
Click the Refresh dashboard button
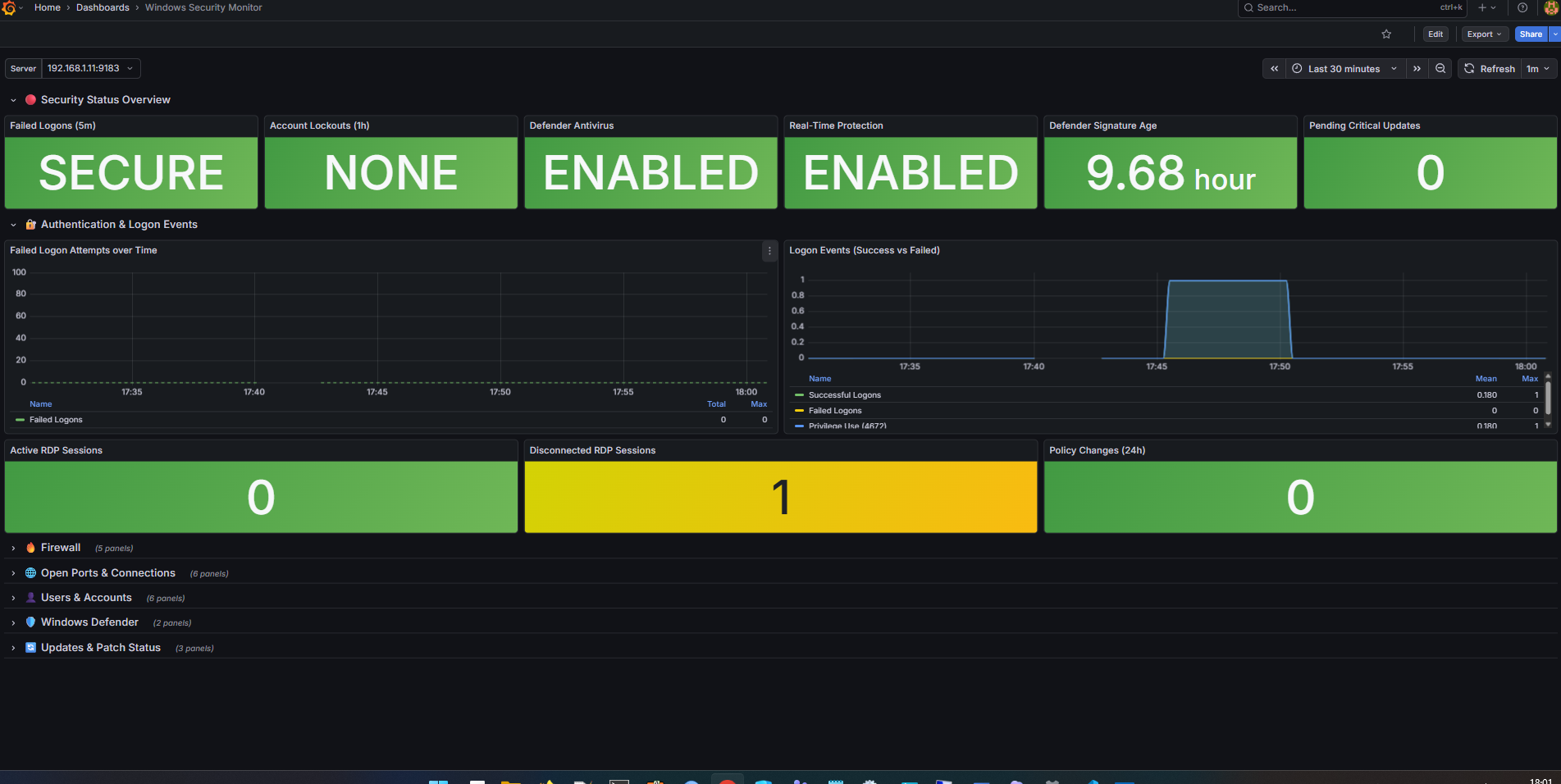(1490, 69)
